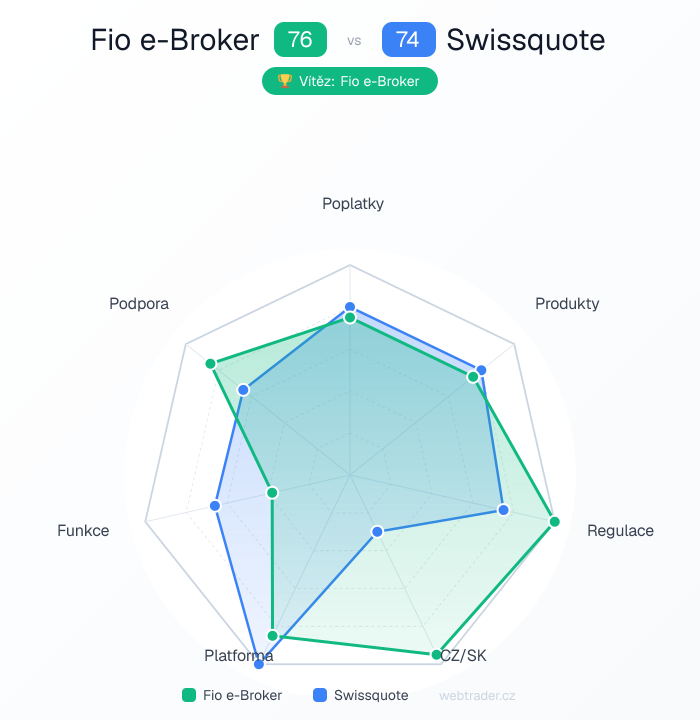This screenshot has width=700, height=720.
Task: Click the Poplatky axis label
Action: (353, 204)
